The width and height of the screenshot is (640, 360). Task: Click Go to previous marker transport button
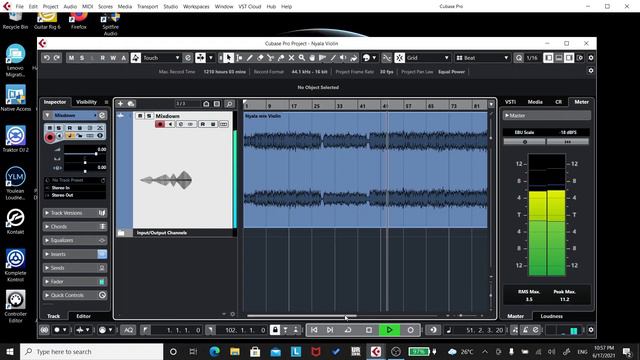click(314, 330)
